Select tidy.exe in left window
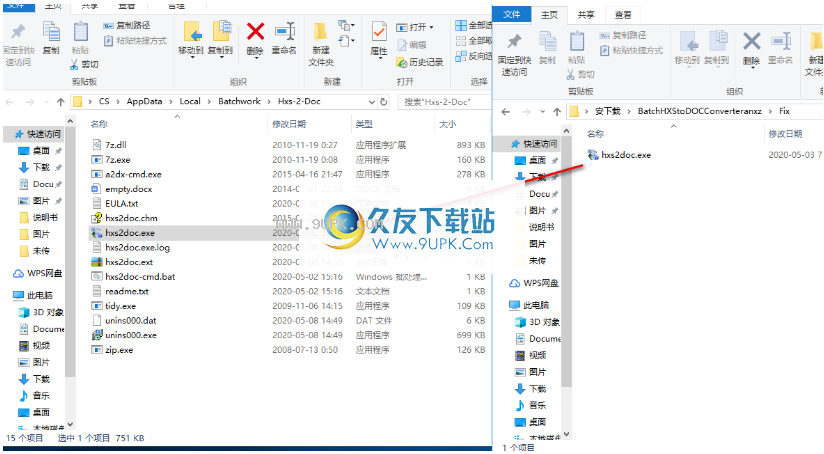 (x=120, y=306)
